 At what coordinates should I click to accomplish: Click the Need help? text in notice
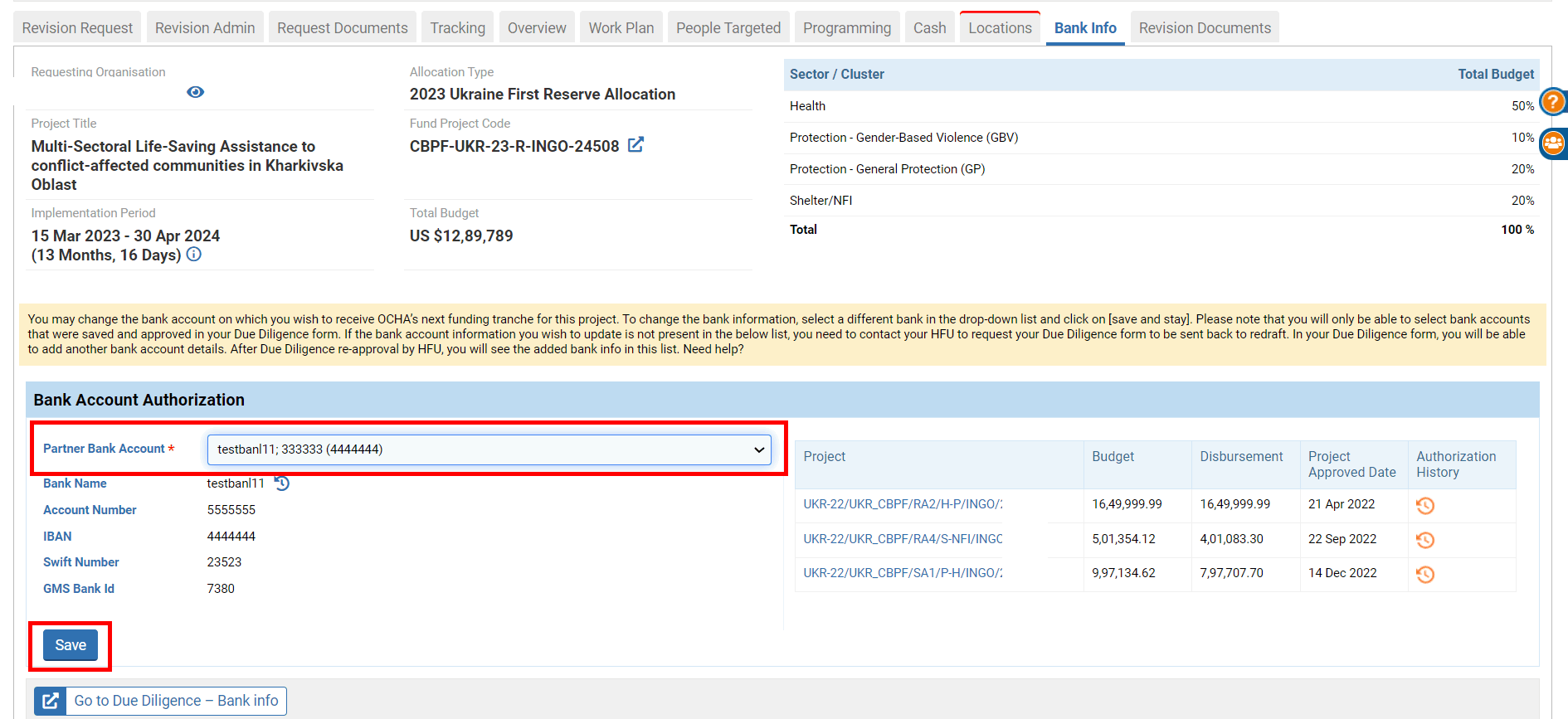[x=713, y=349]
